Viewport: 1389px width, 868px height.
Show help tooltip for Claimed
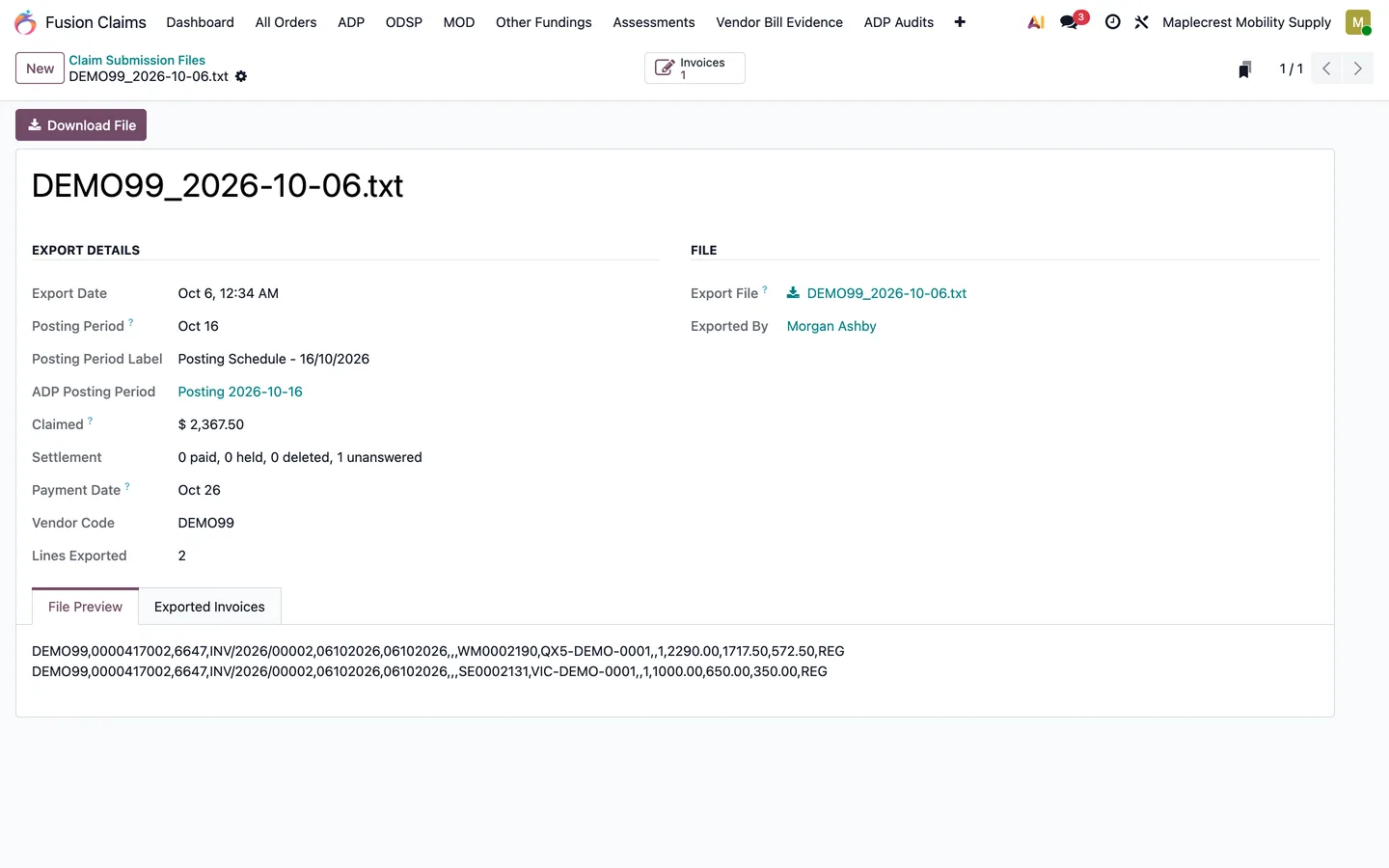(91, 420)
